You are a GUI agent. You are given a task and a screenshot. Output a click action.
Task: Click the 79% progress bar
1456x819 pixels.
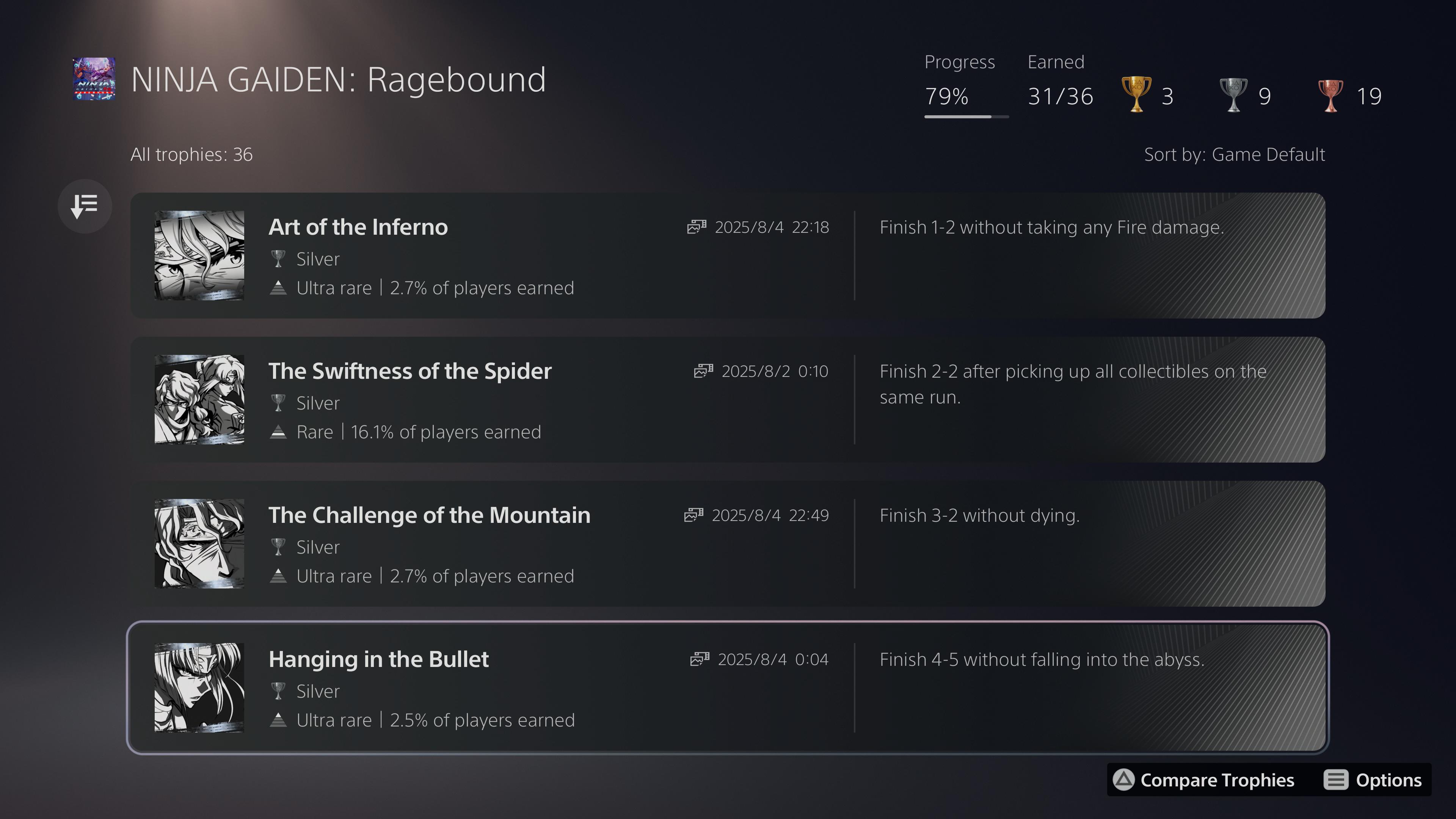coord(966,116)
